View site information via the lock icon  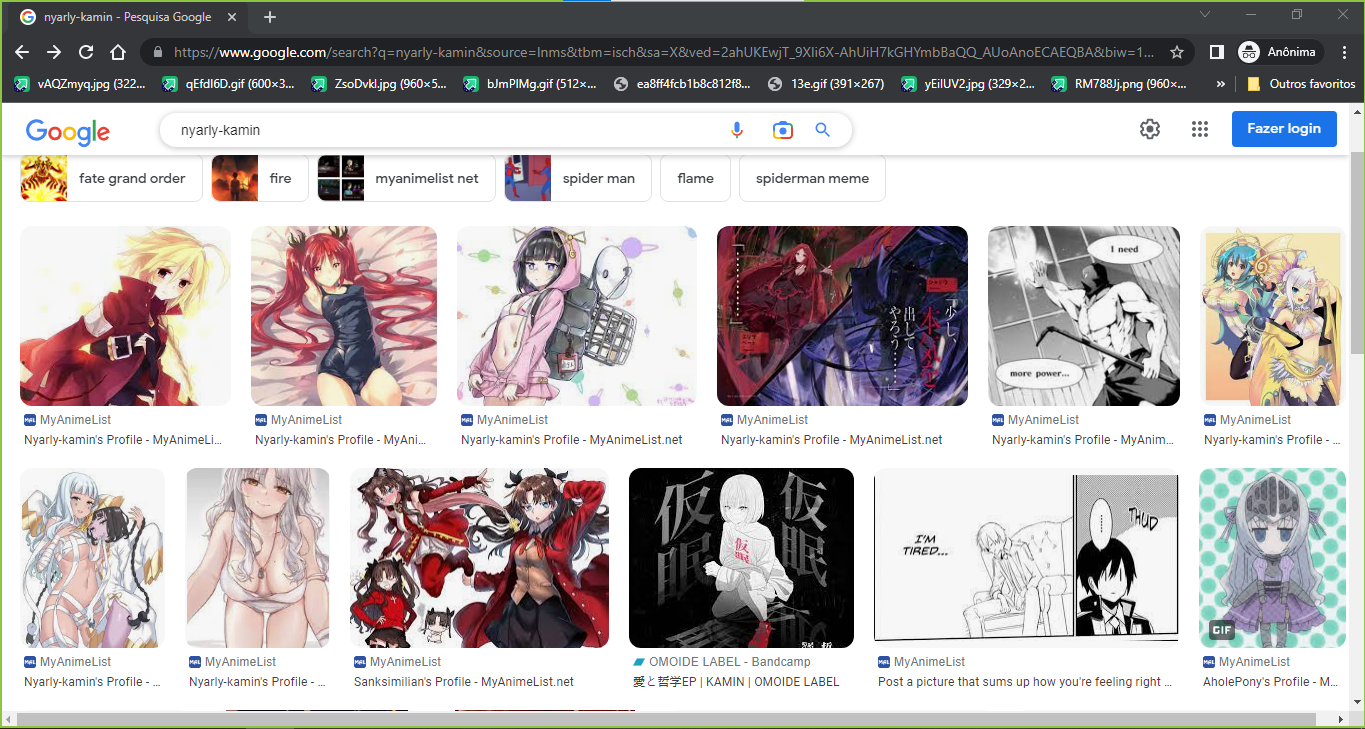coord(158,52)
